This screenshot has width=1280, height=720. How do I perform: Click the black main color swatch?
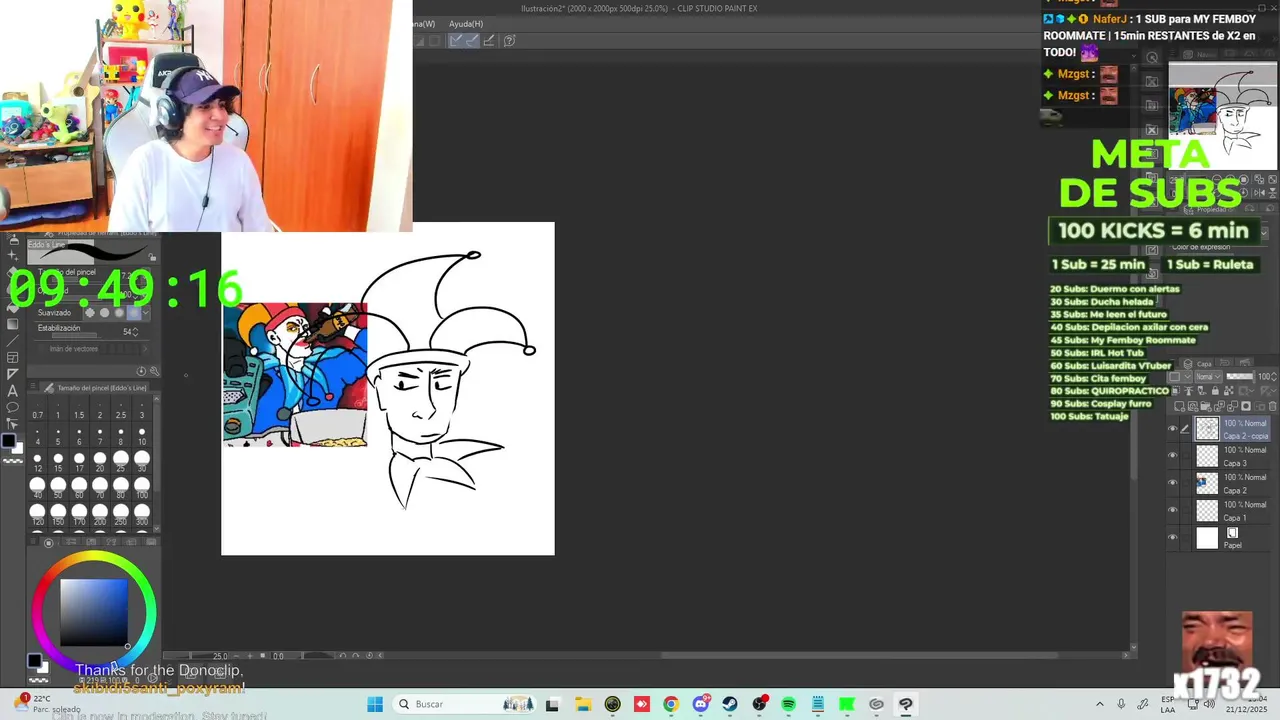8,440
